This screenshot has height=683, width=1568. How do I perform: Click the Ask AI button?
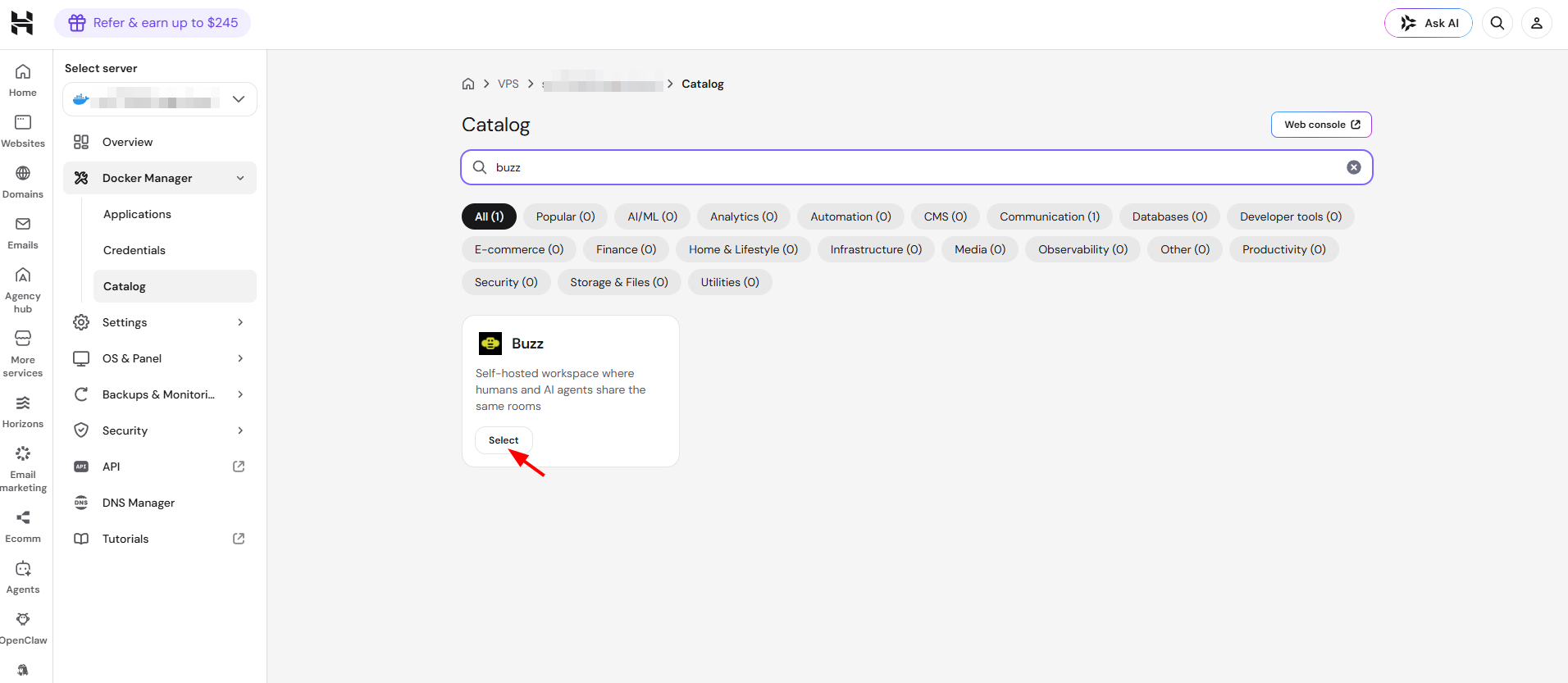coord(1429,23)
